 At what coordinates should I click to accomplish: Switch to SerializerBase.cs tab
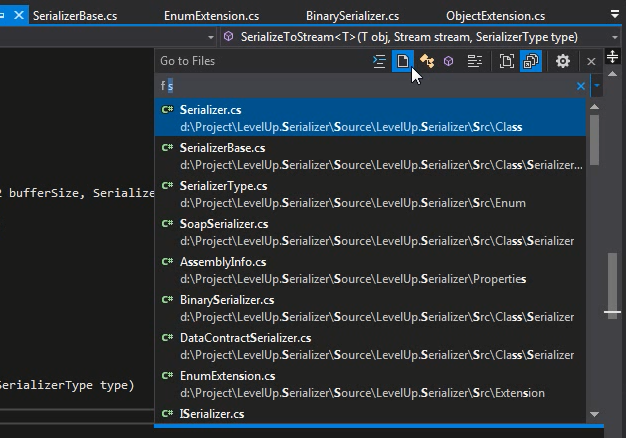point(75,16)
